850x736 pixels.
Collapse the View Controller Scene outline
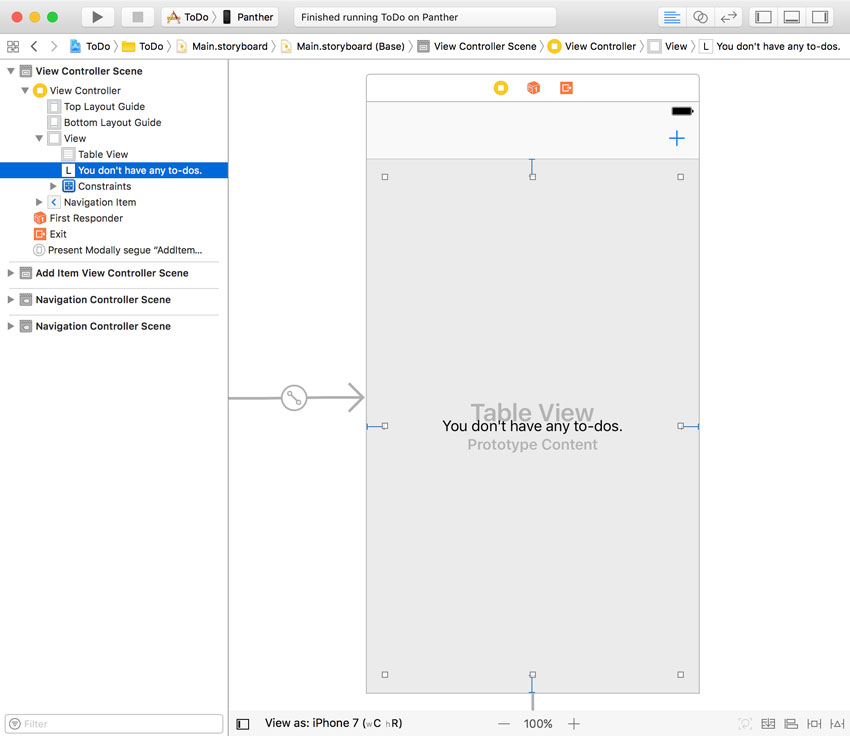(x=11, y=71)
